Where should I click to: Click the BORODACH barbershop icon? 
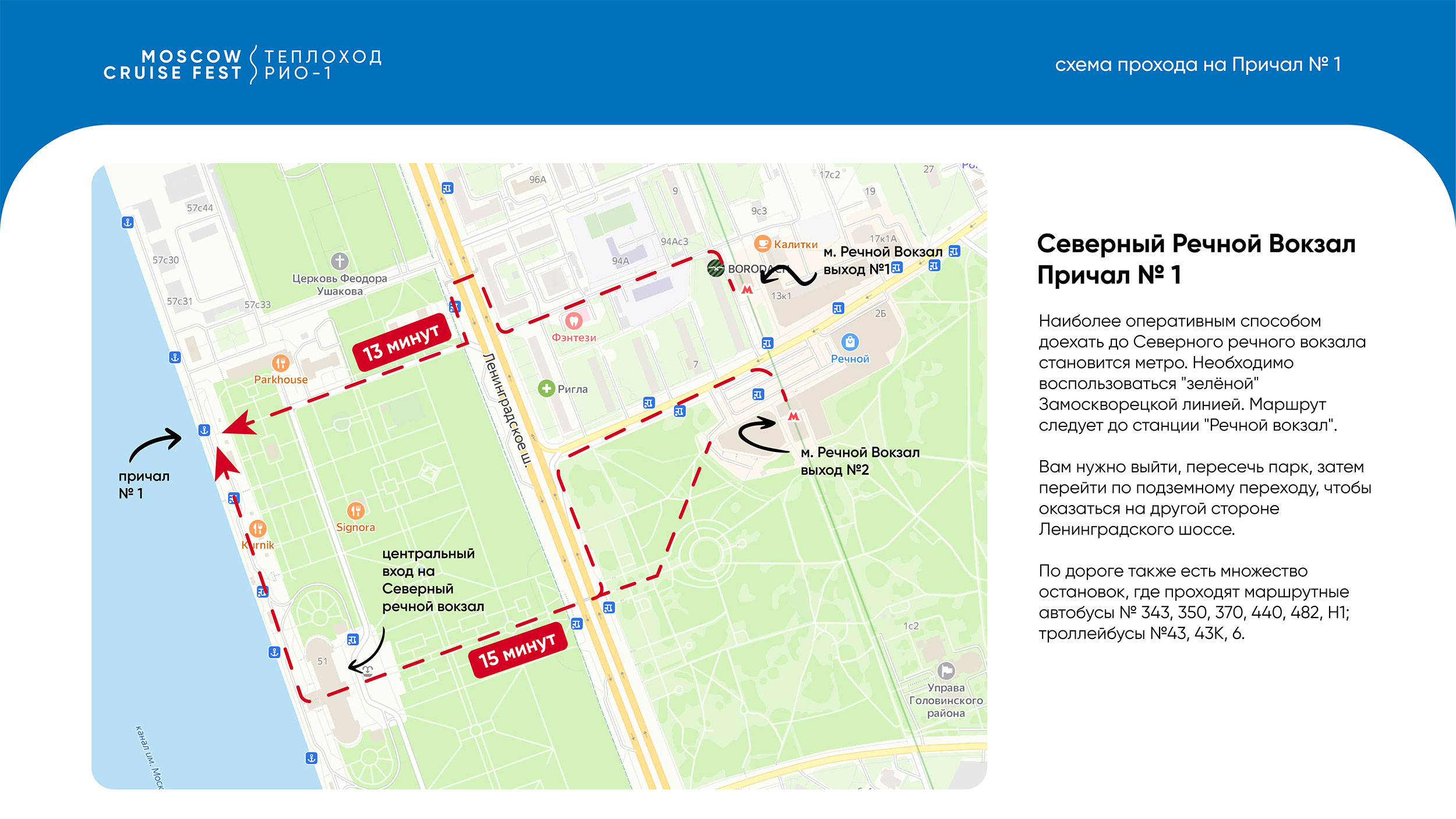point(715,269)
